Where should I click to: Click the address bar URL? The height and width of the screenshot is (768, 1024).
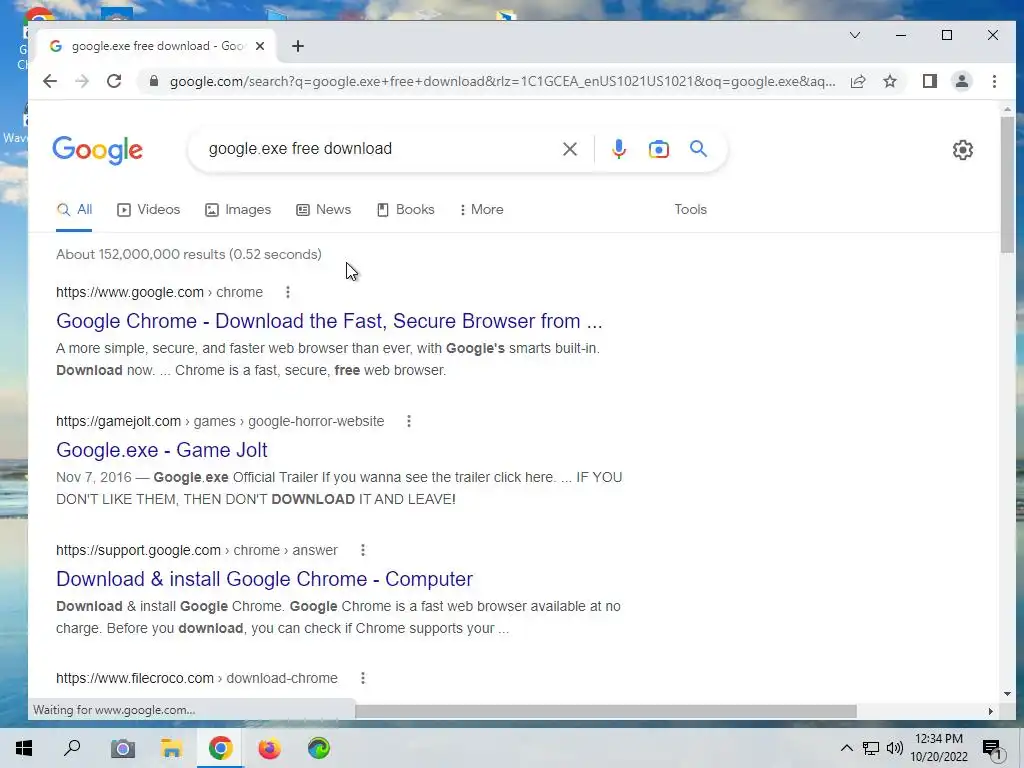pyautogui.click(x=502, y=82)
